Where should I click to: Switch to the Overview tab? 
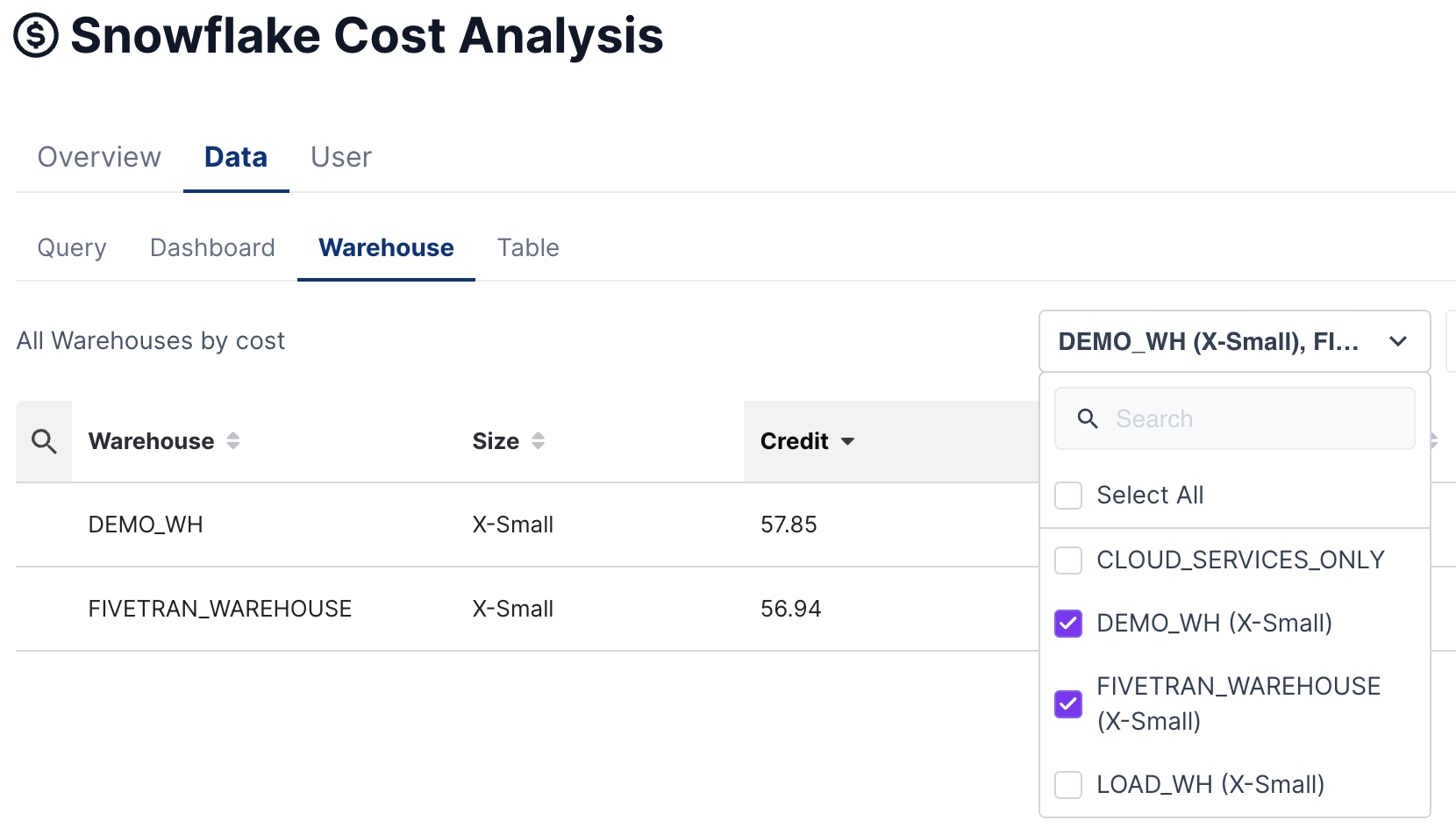point(99,157)
